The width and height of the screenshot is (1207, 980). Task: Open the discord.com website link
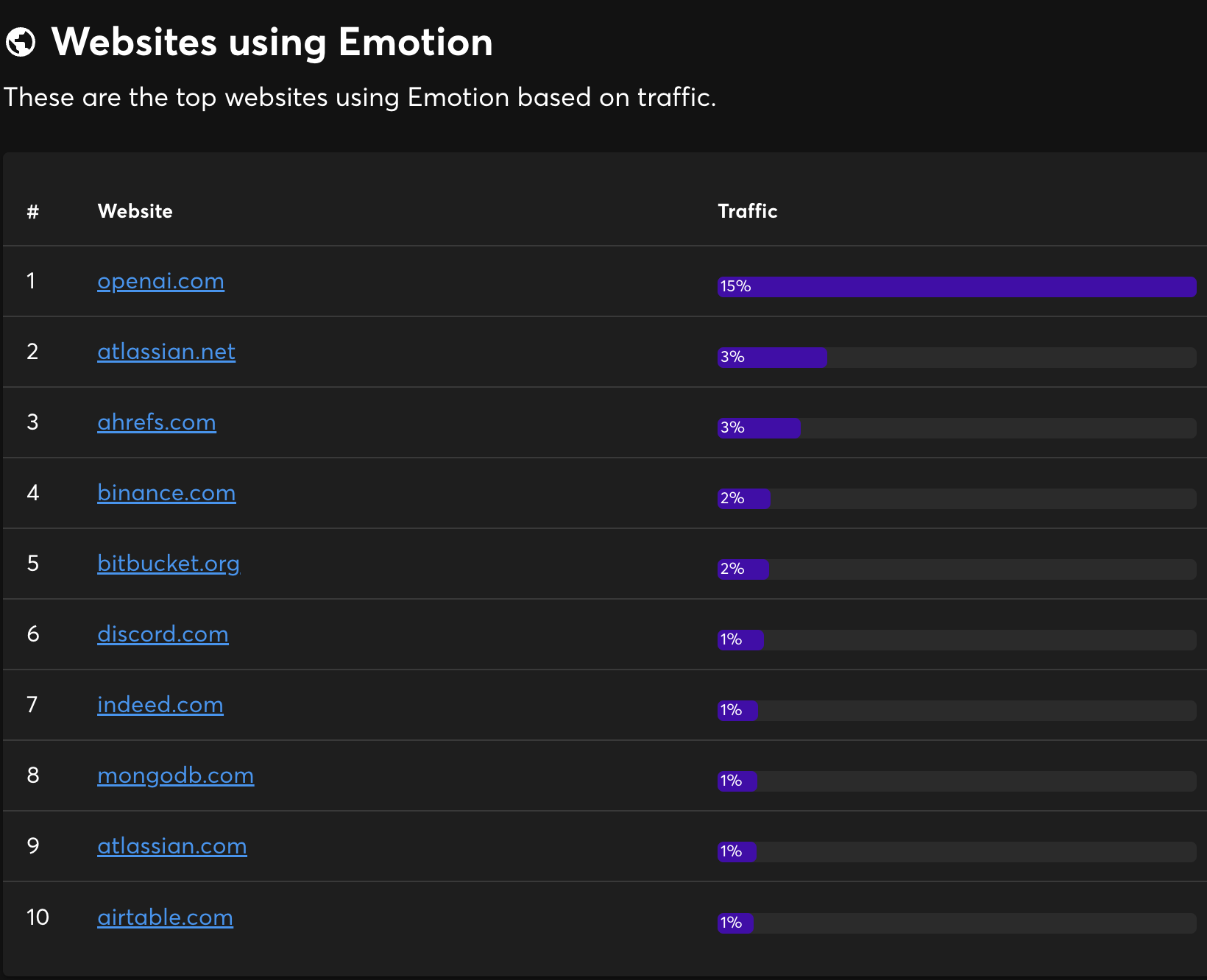(x=163, y=634)
